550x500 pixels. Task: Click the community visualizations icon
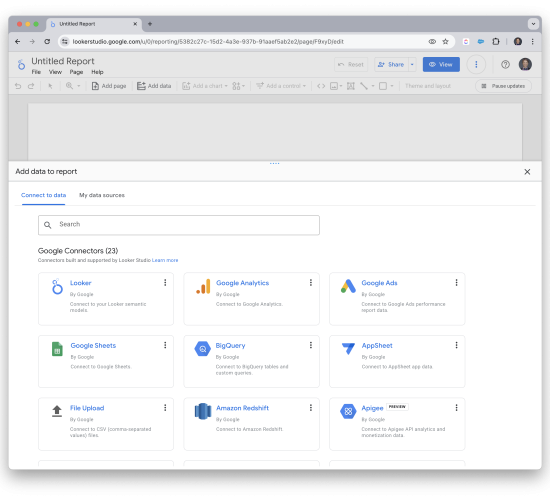point(236,86)
